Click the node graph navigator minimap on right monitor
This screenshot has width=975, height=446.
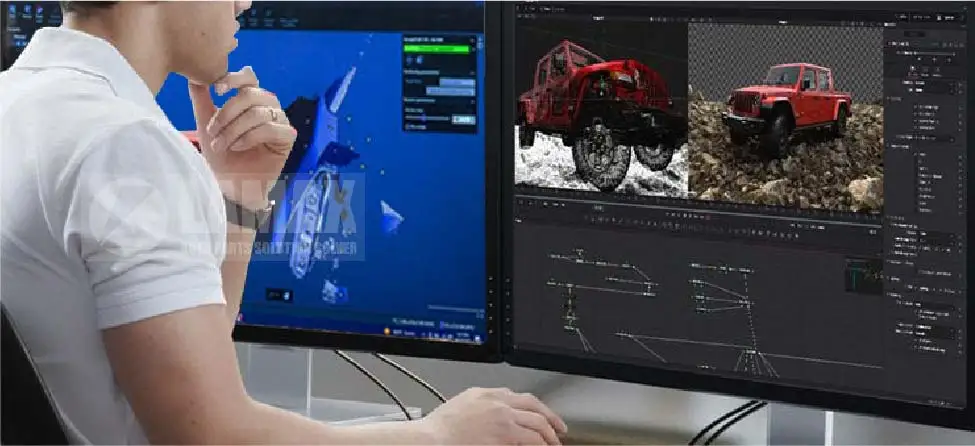(x=863, y=276)
